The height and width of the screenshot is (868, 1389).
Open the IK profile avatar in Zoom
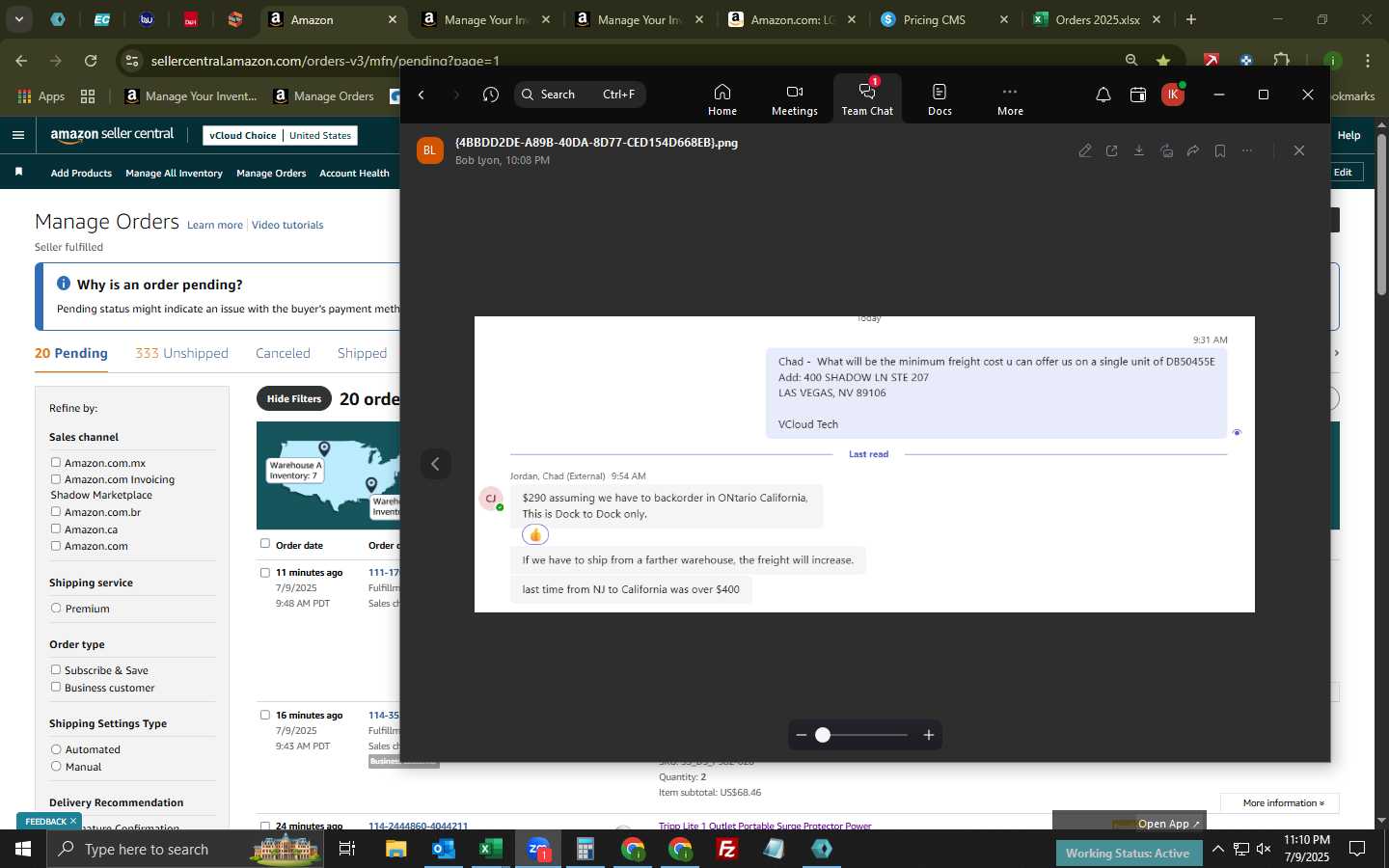point(1173,95)
